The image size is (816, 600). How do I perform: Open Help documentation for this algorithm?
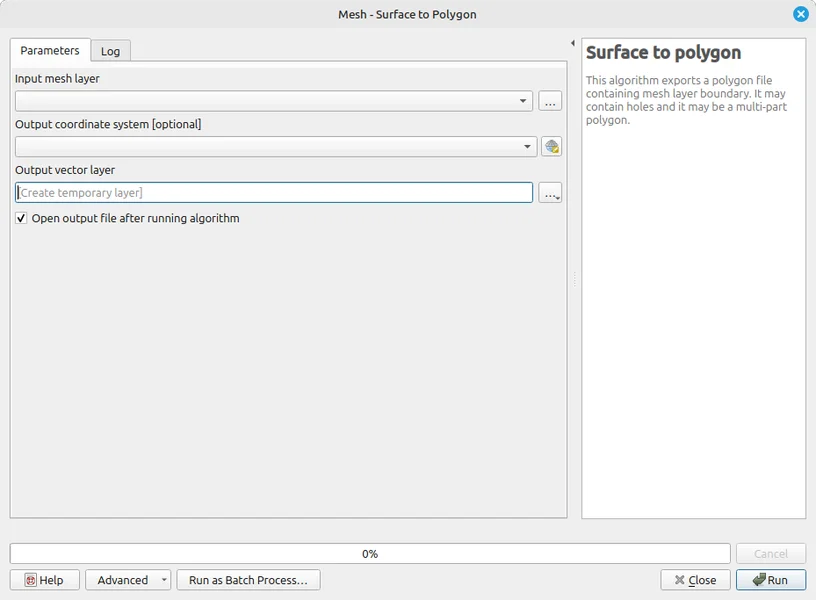pyautogui.click(x=44, y=580)
